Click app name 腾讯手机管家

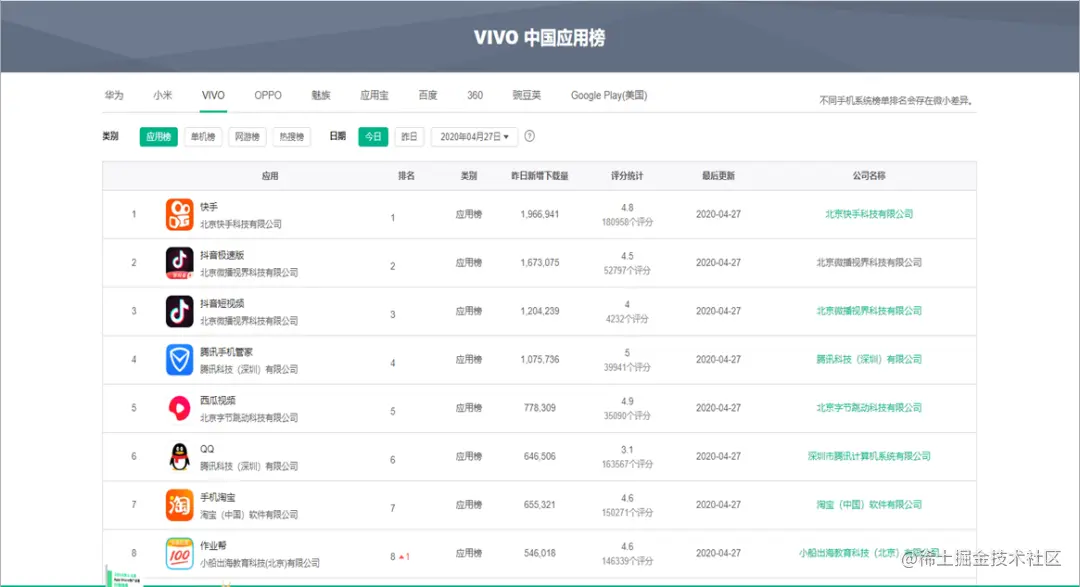click(x=227, y=352)
